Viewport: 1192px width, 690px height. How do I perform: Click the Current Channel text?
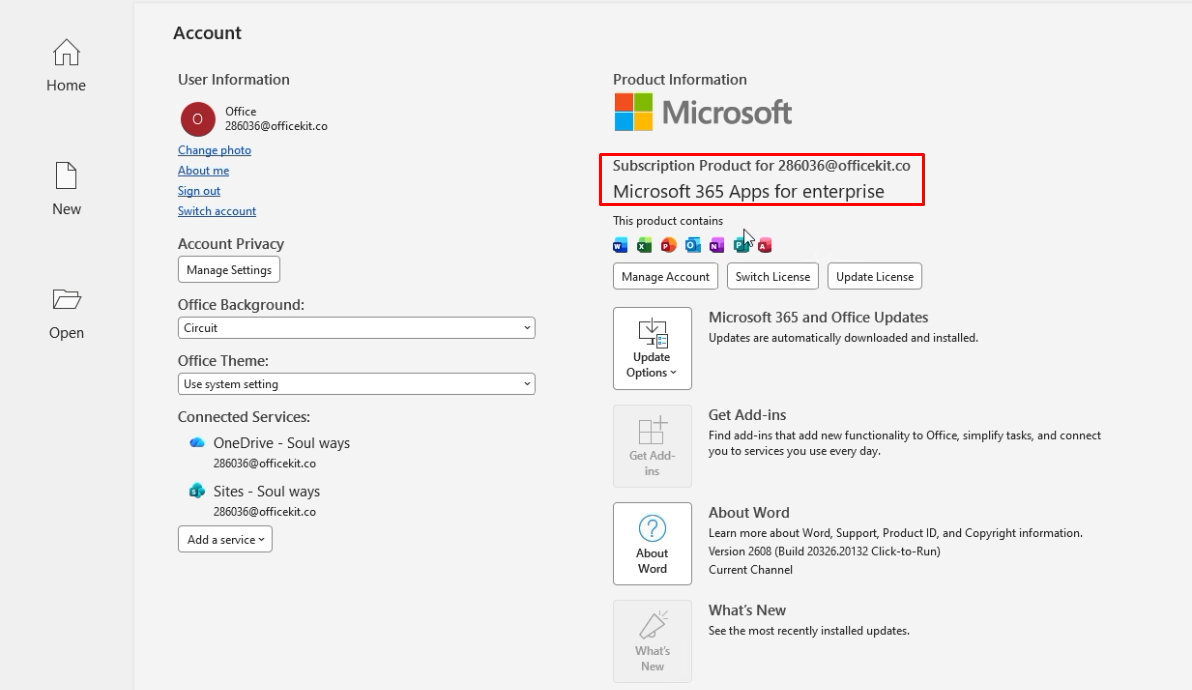point(750,570)
